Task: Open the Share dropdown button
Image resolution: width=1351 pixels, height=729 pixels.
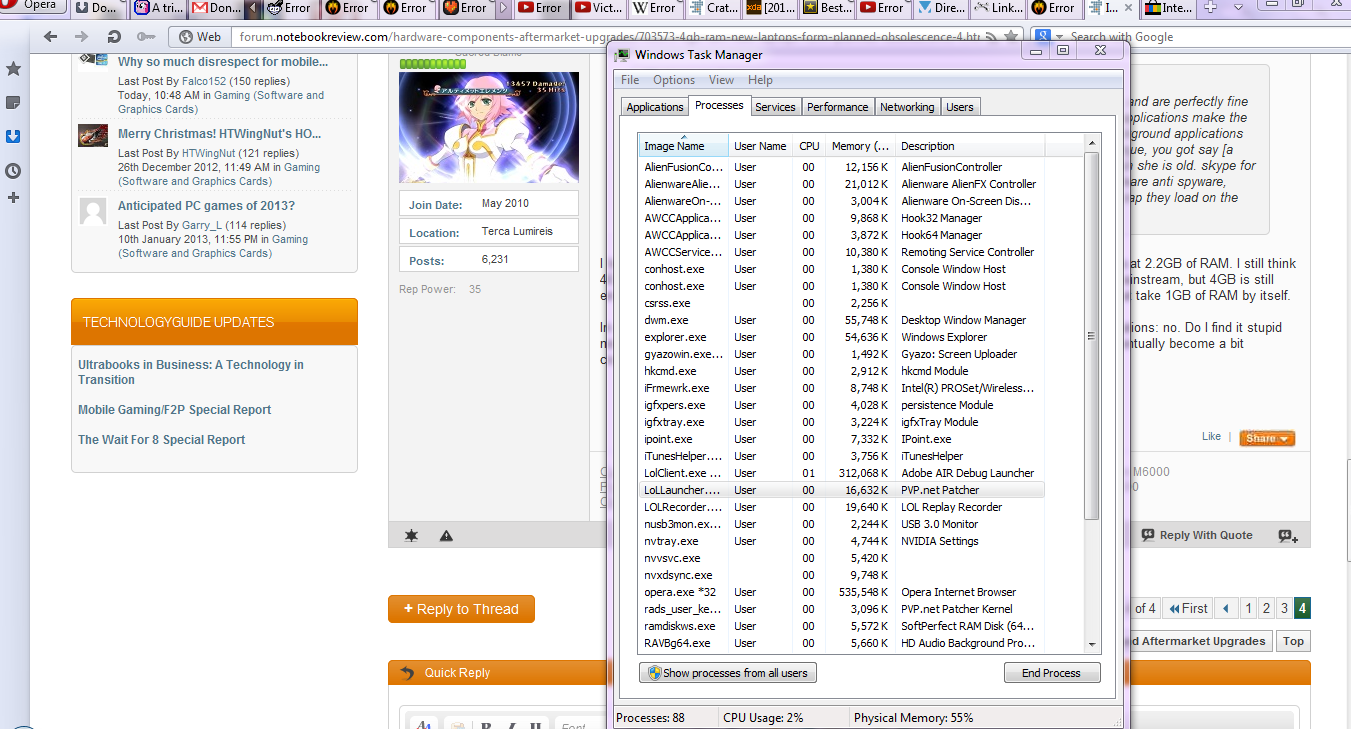Action: (x=1267, y=438)
